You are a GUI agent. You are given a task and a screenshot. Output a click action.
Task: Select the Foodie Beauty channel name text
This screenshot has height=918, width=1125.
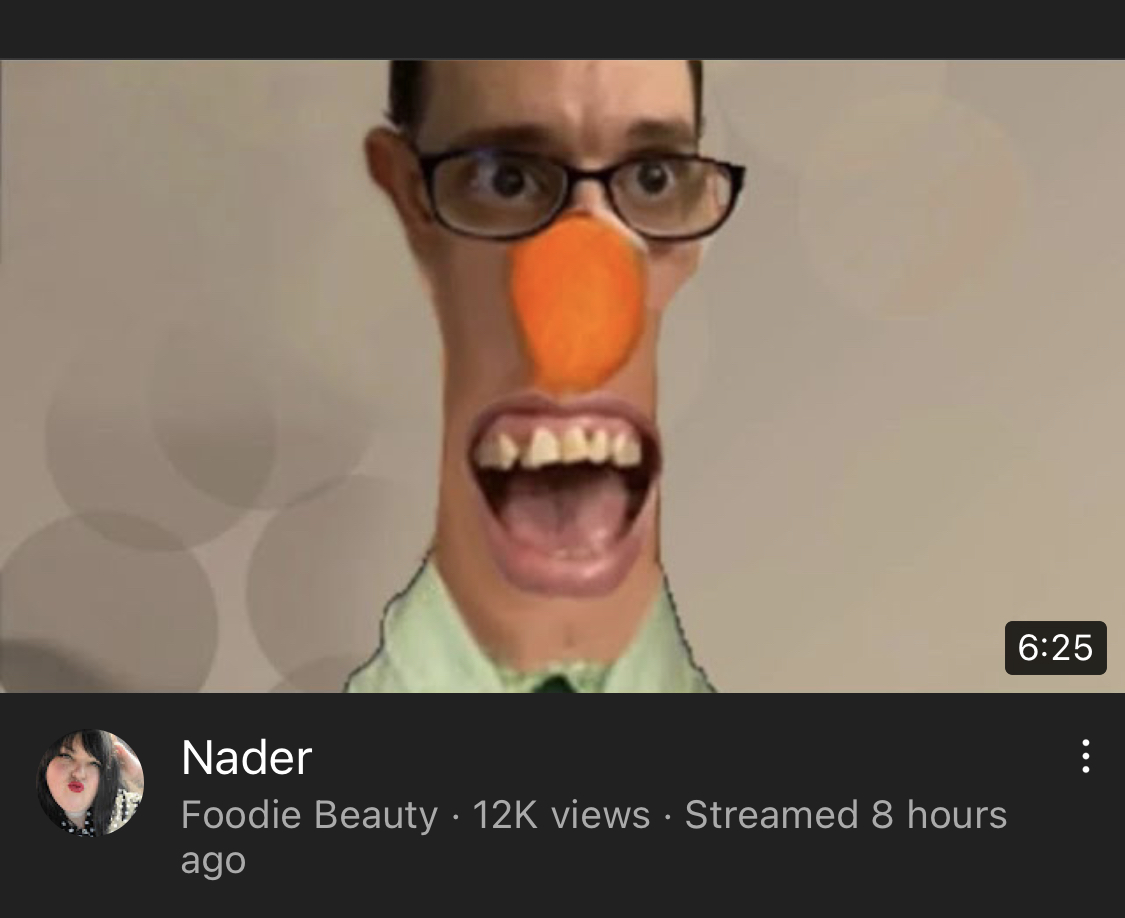tap(309, 815)
